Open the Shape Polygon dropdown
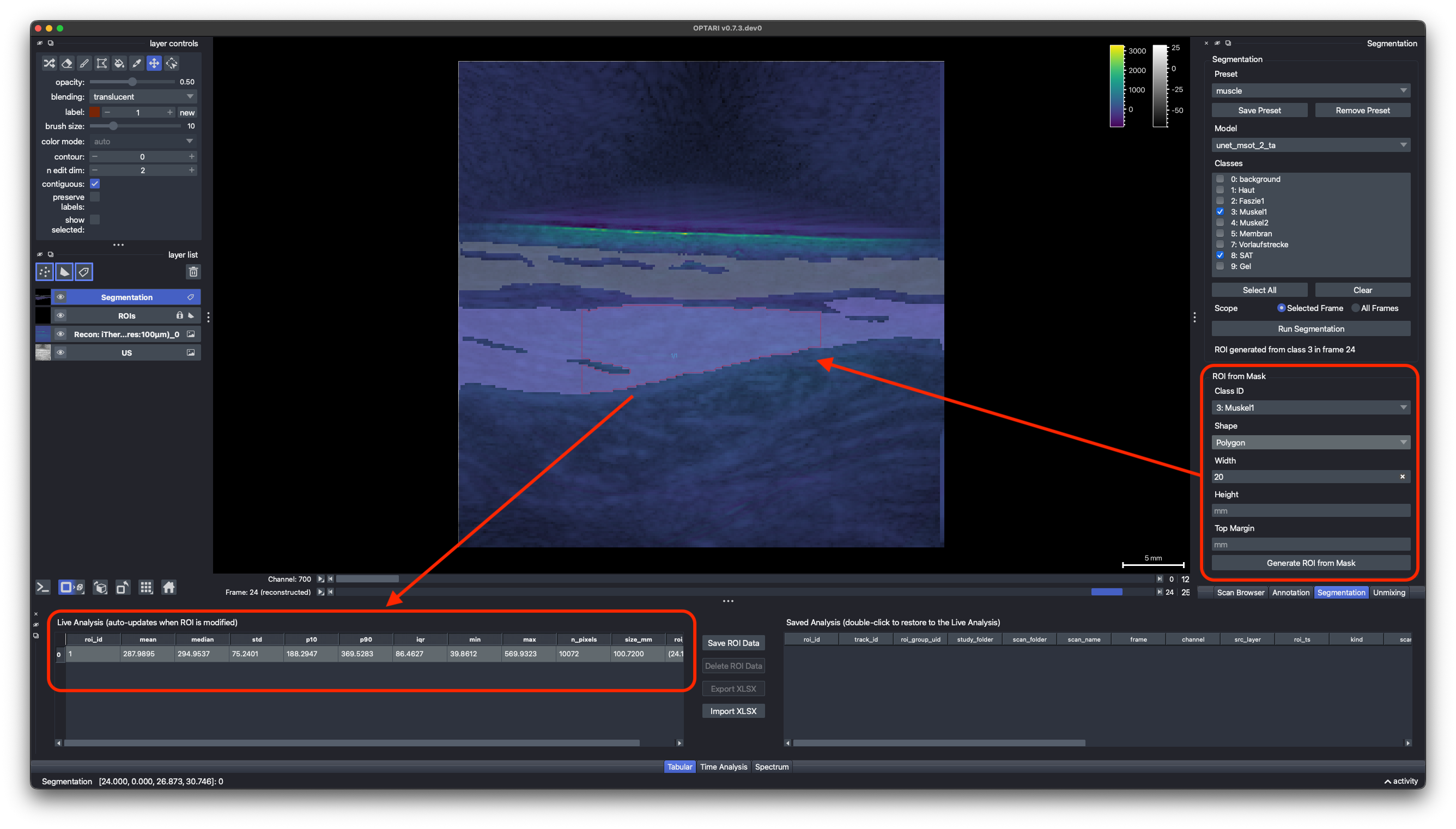Viewport: 1456px width, 829px height. pos(1311,442)
